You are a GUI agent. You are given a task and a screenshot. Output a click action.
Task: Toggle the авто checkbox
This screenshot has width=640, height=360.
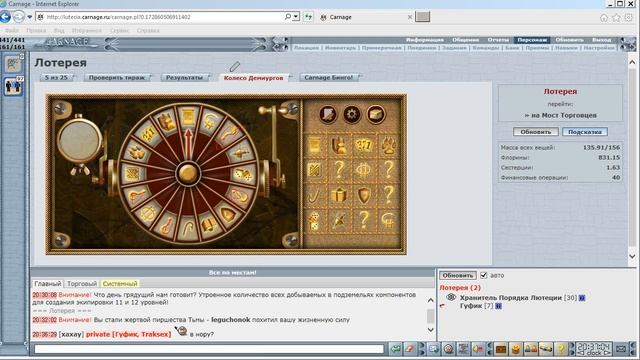tap(484, 276)
